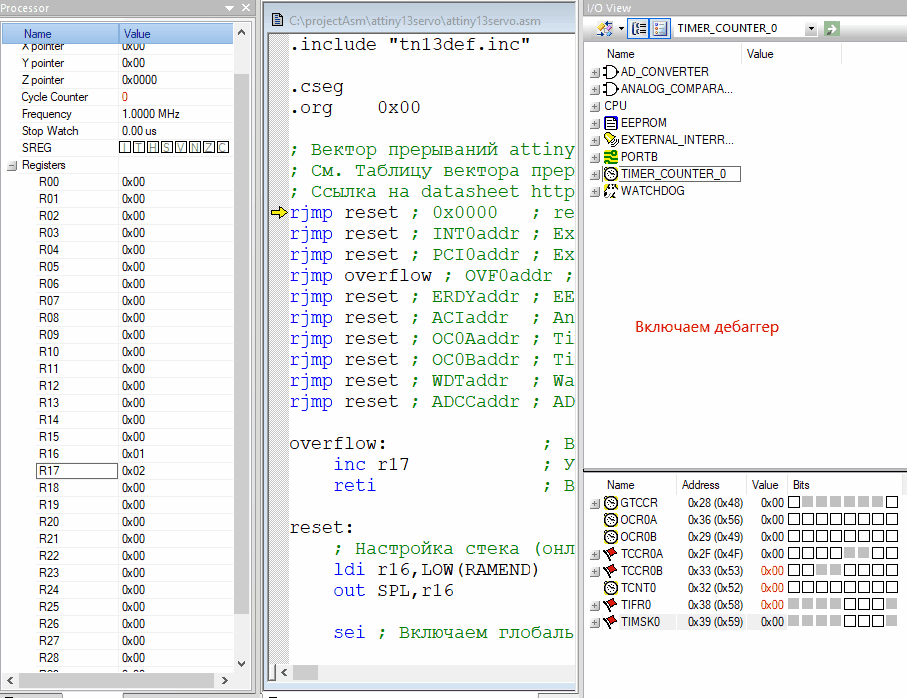
Task: Click the TCCR0A register flag icon
Action: pyautogui.click(x=610, y=554)
